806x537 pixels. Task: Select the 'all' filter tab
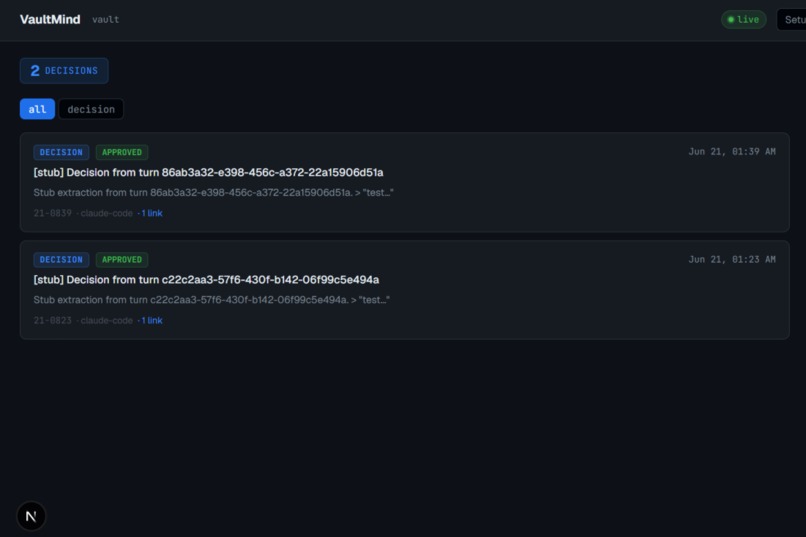point(37,109)
